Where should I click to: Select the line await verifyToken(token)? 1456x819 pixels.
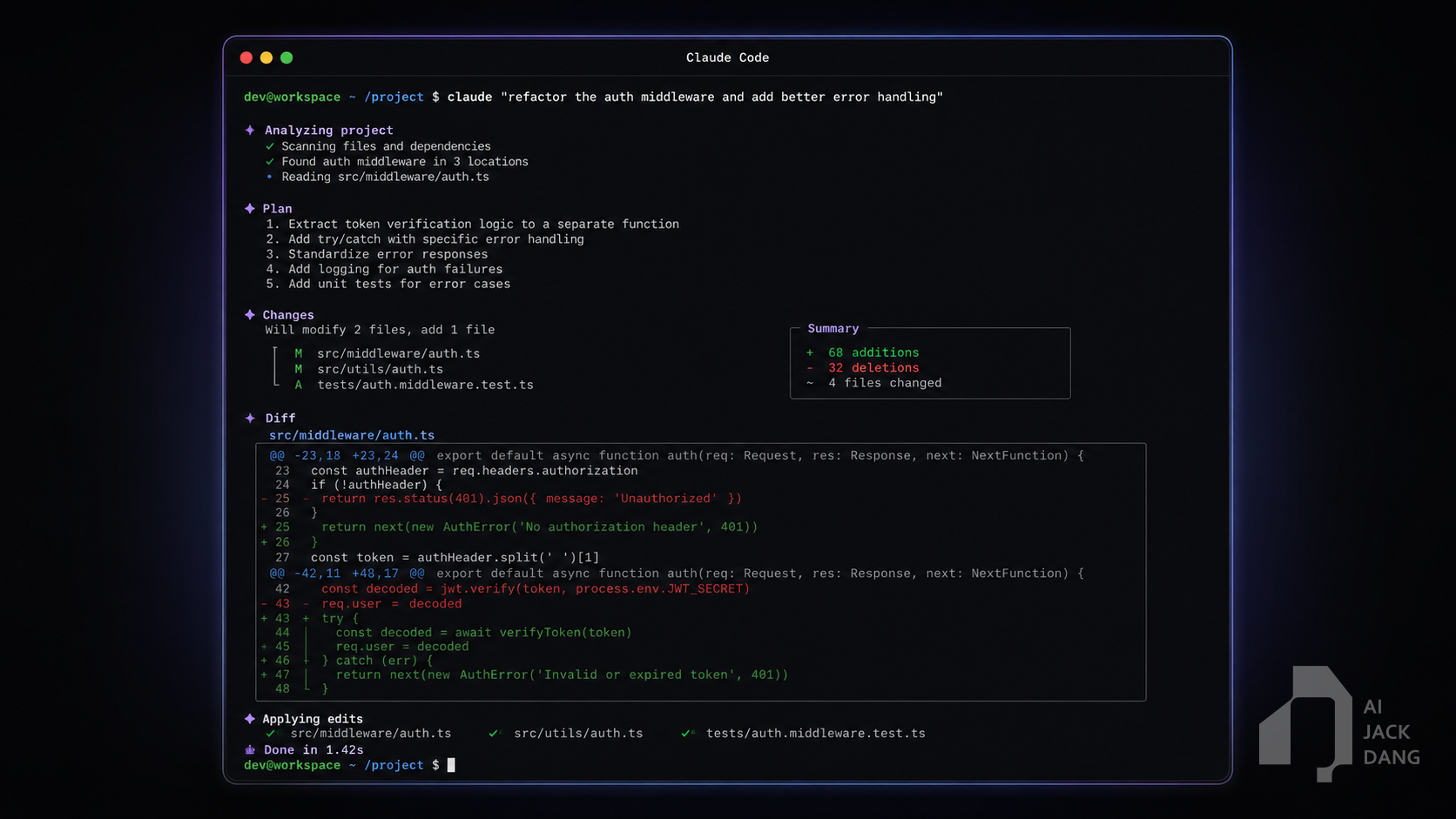point(483,633)
